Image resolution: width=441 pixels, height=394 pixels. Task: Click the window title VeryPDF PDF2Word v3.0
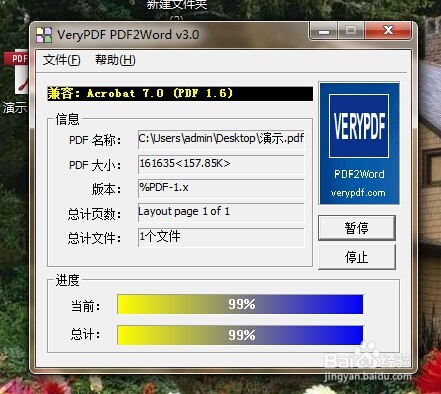128,35
